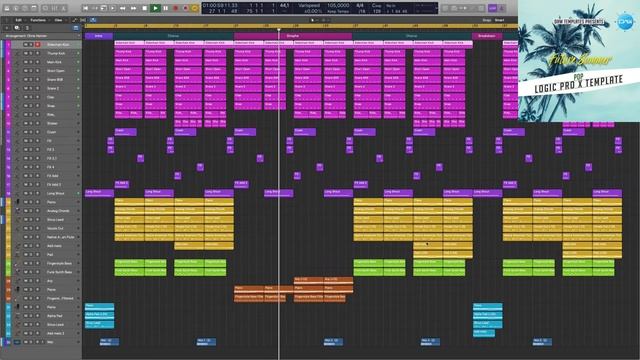This screenshot has width=640, height=360.
Task: Go to beginning transport button
Action: coord(85,8)
